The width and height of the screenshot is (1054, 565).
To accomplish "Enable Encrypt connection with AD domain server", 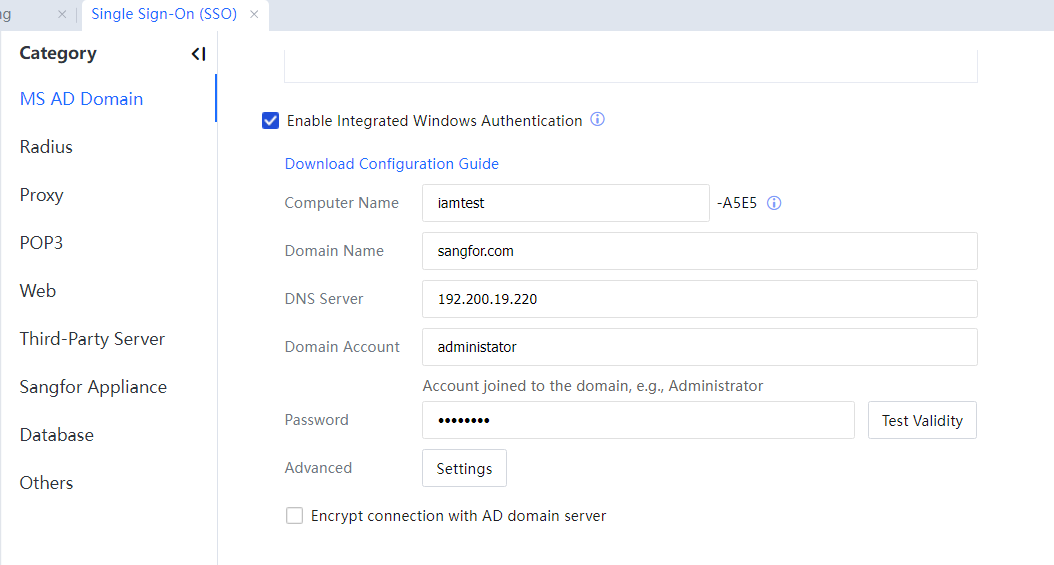I will (x=294, y=516).
